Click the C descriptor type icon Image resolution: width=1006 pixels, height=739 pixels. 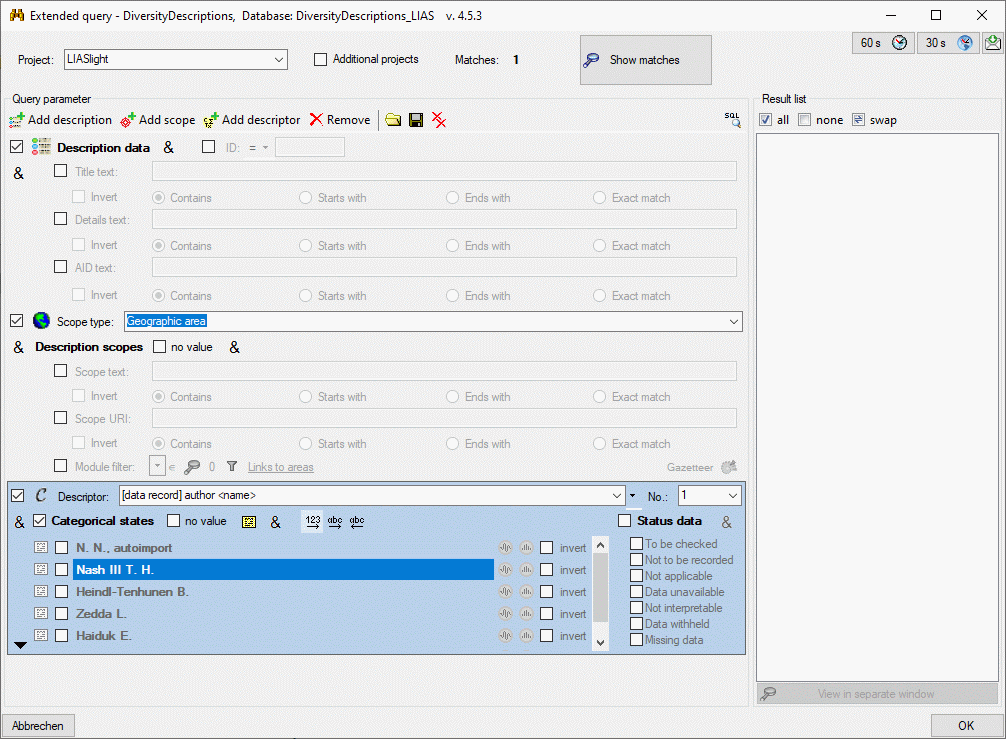click(41, 495)
